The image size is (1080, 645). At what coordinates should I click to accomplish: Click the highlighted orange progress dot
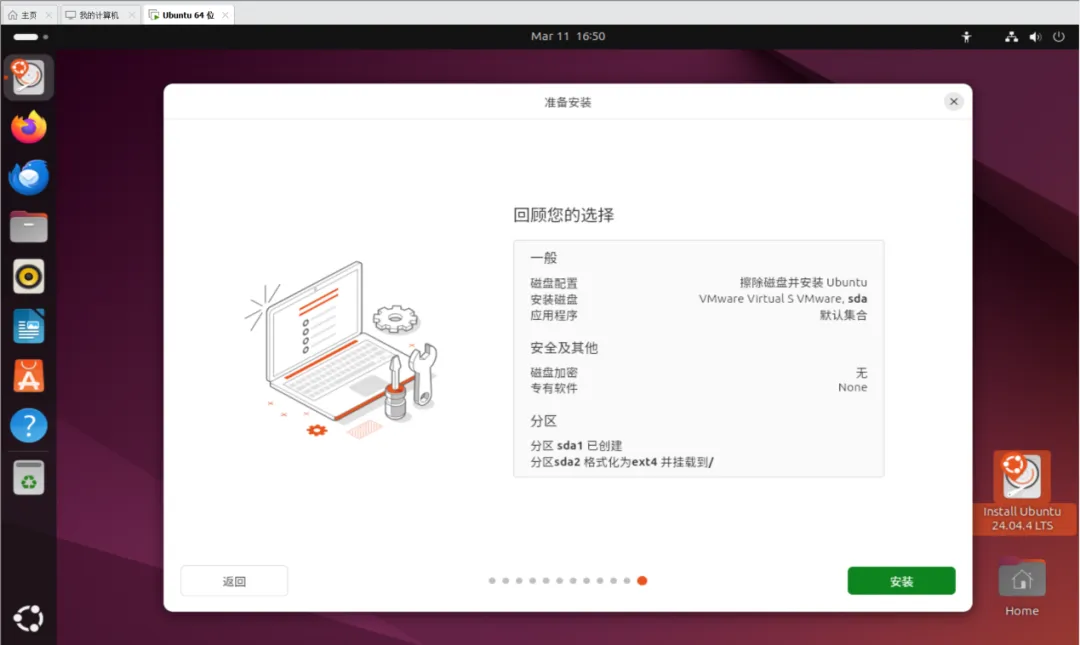point(642,581)
